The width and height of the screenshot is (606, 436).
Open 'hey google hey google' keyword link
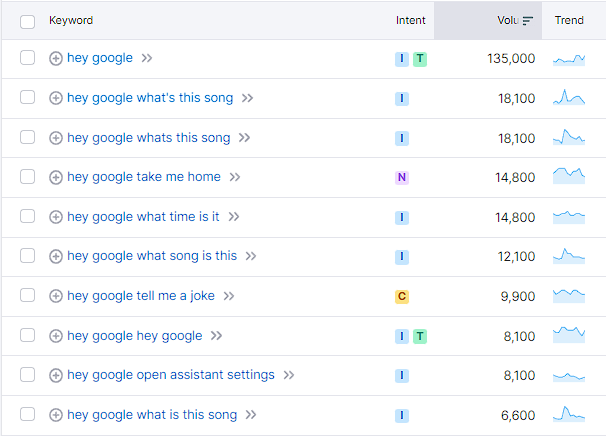[134, 336]
